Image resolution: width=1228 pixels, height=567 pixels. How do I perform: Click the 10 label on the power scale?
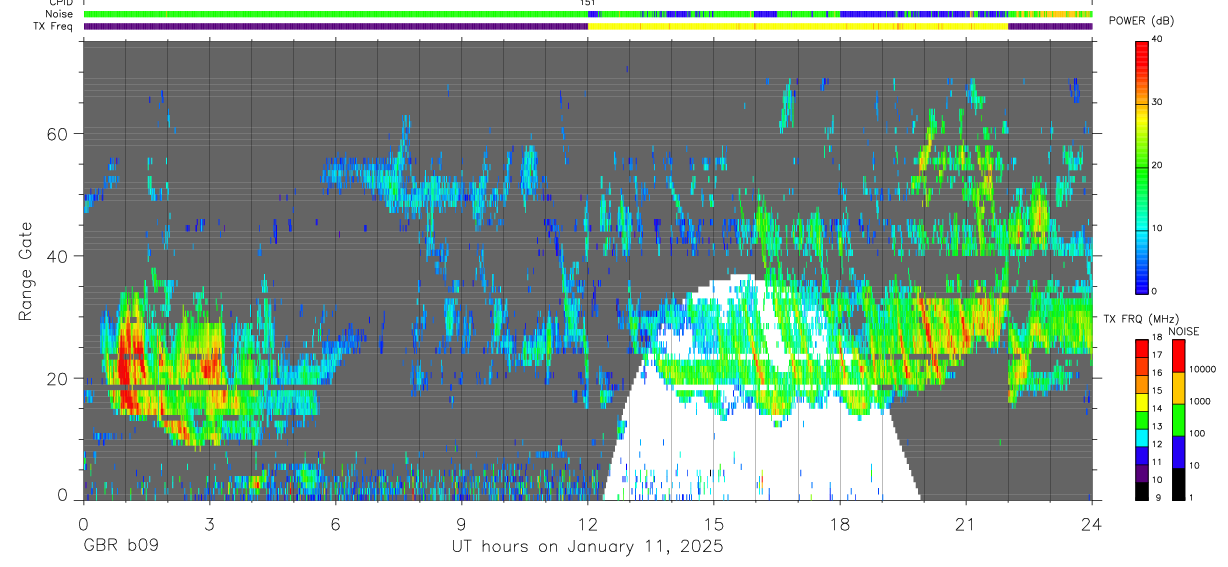click(1157, 228)
